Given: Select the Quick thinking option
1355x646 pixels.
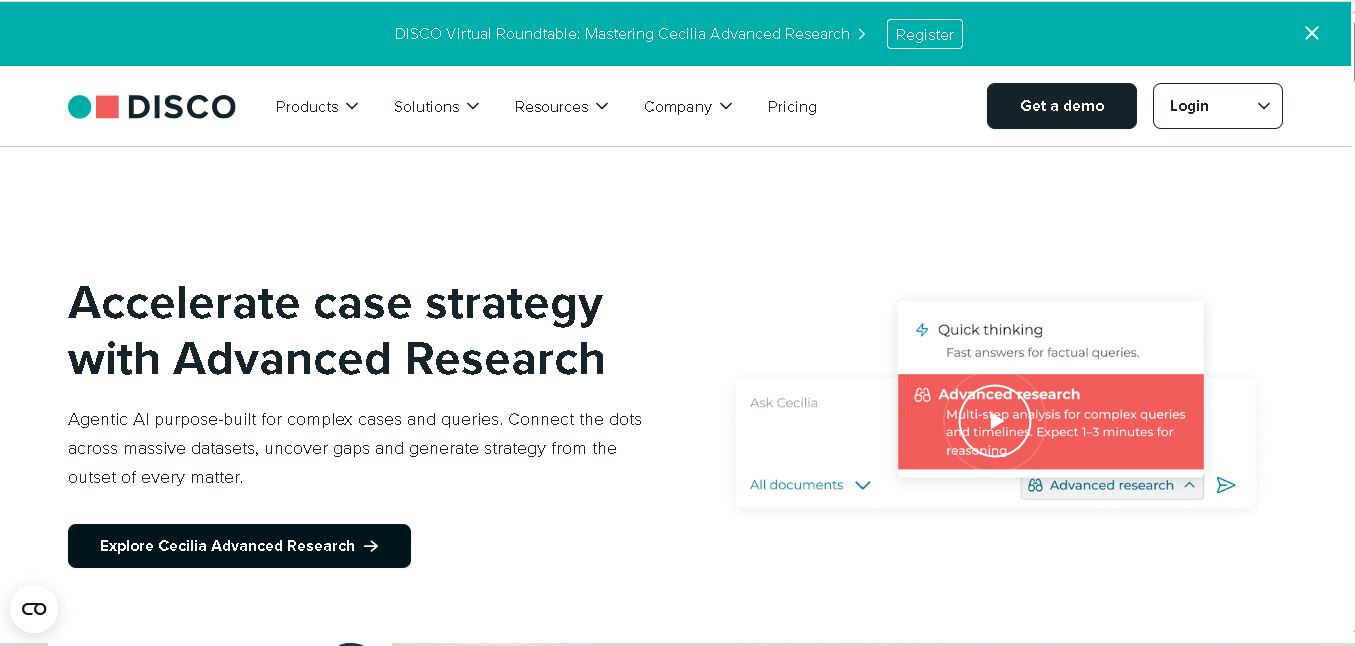Looking at the screenshot, I should (x=1050, y=339).
